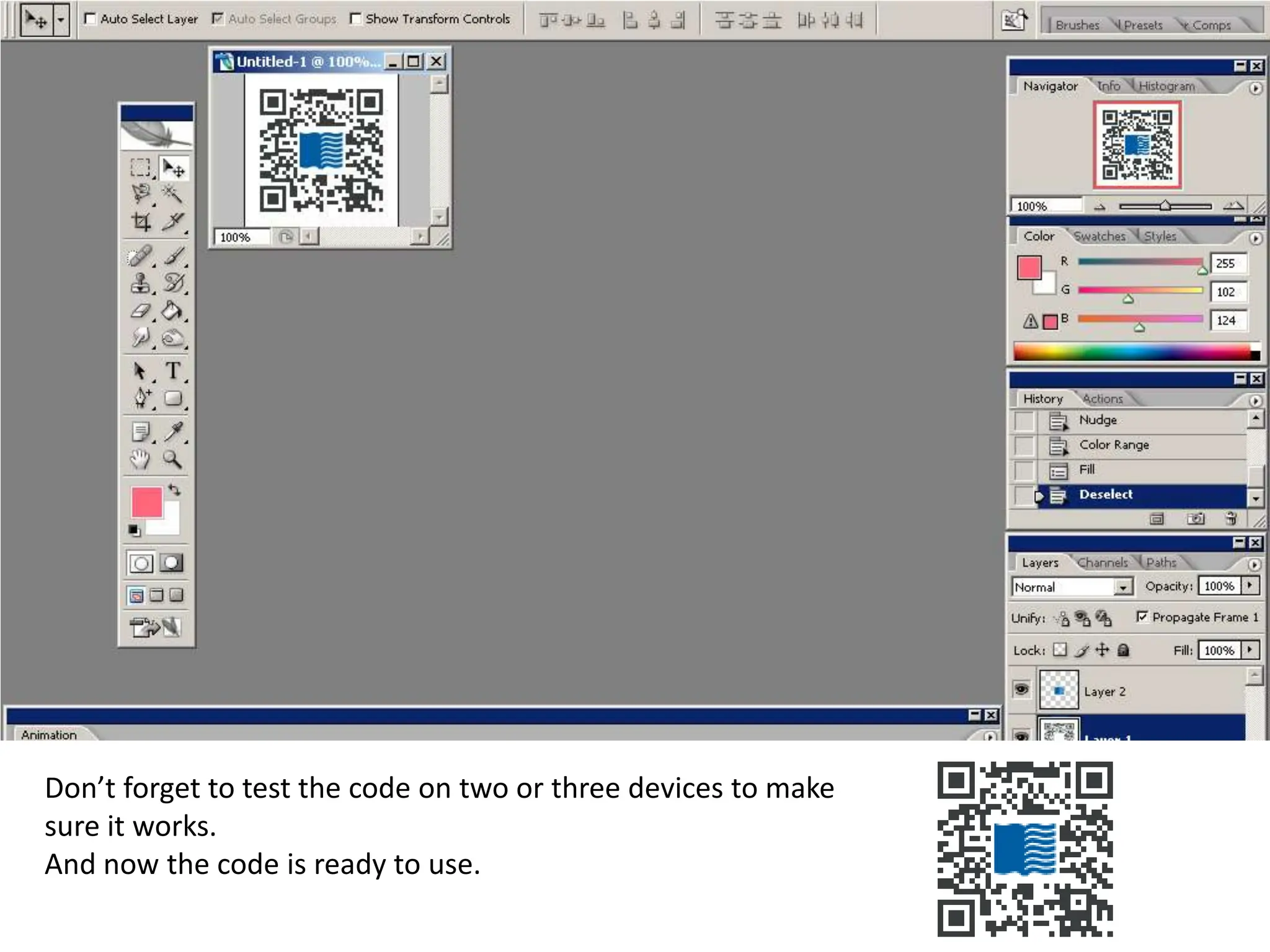This screenshot has height=952, width=1270.
Task: Click the Navigator zoom slider
Action: [x=1165, y=206]
